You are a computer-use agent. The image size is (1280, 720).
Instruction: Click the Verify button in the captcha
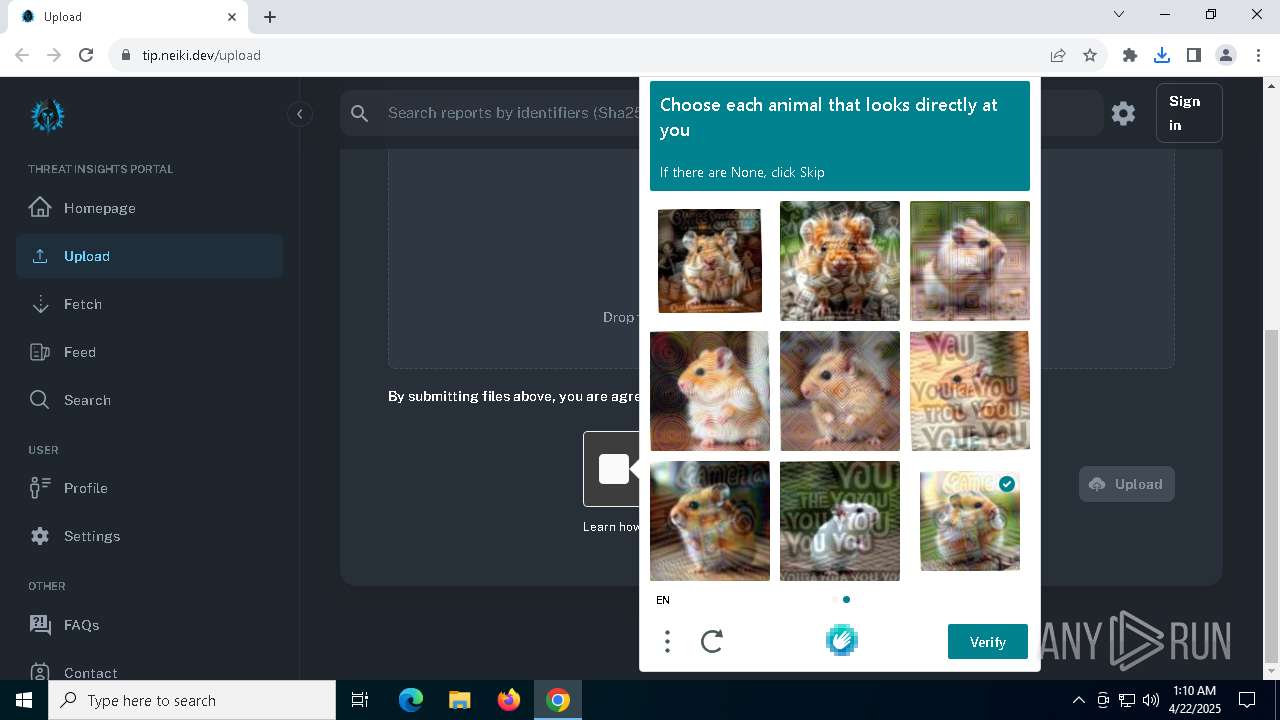(988, 642)
